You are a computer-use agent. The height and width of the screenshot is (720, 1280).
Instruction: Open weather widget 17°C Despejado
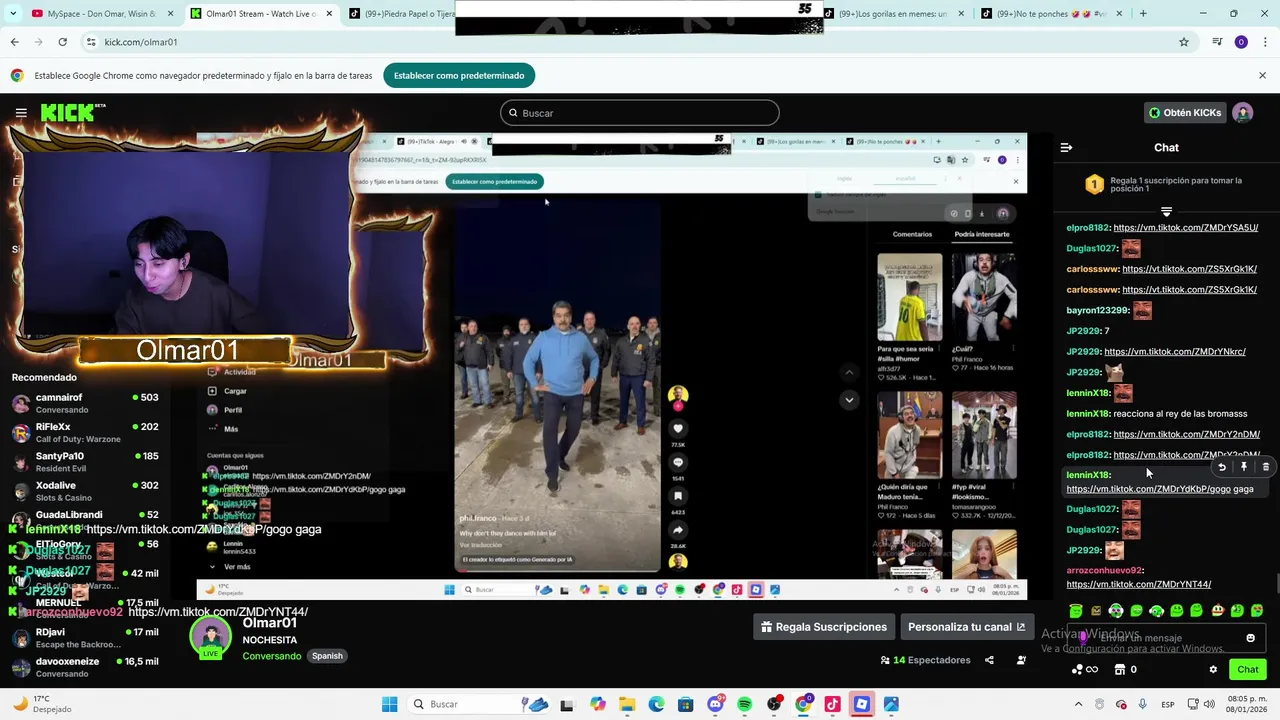pyautogui.click(x=42, y=704)
